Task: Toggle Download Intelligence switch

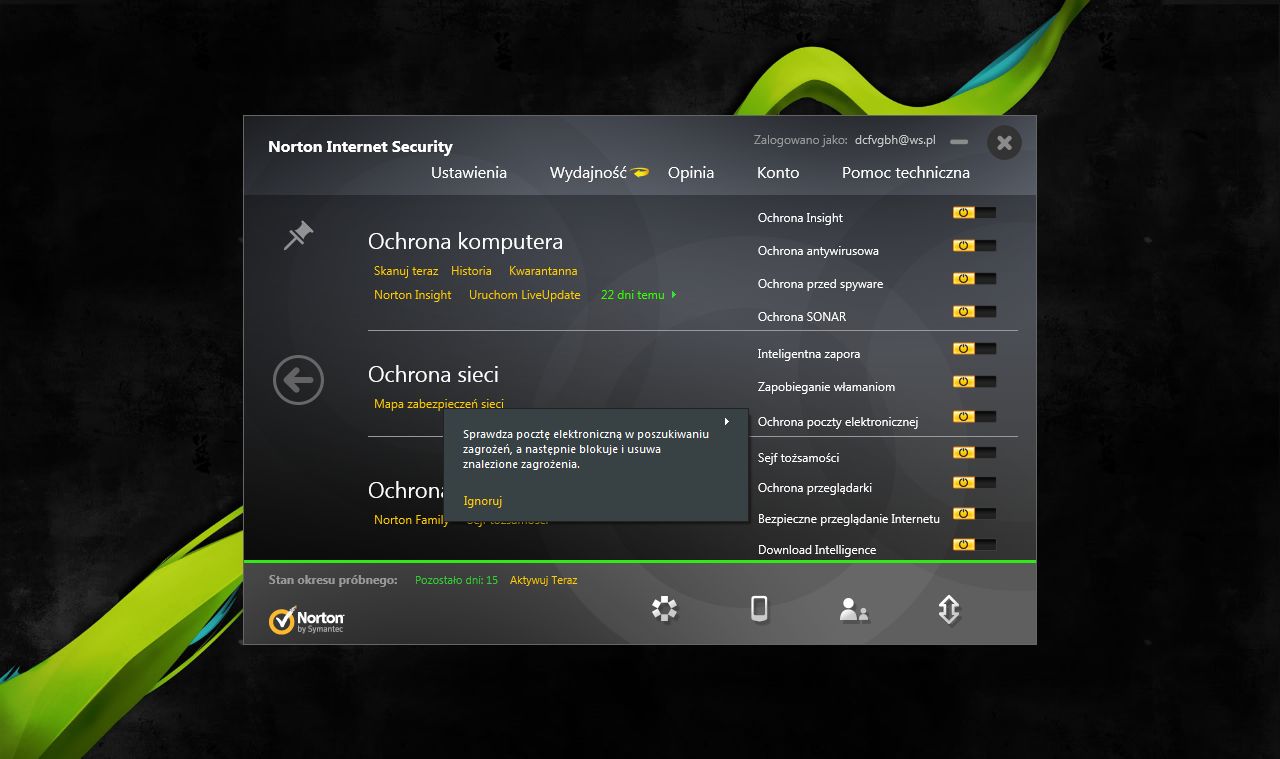Action: pos(975,544)
